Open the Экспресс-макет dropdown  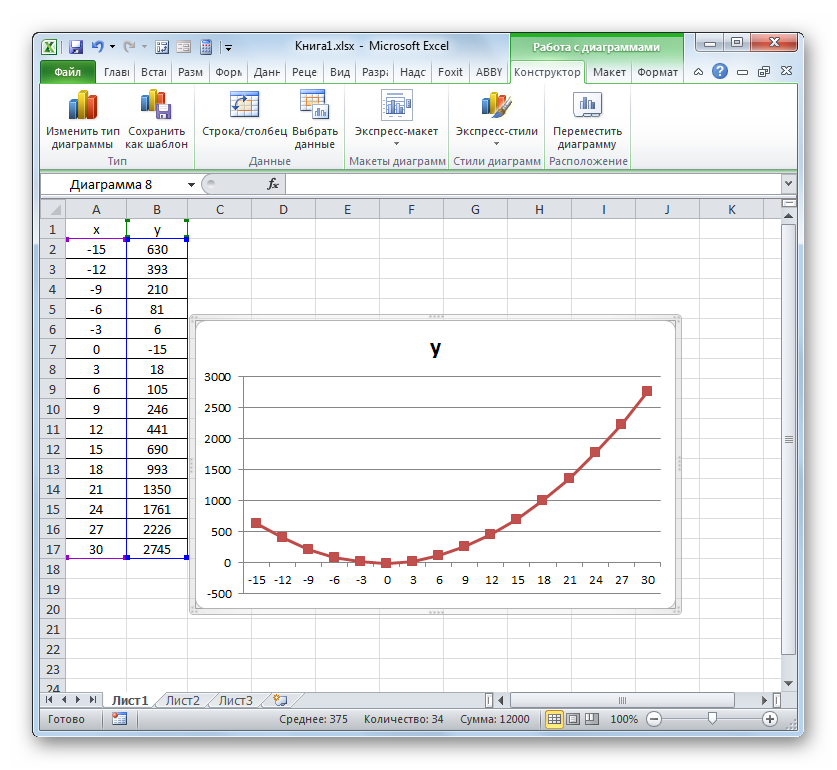click(396, 143)
